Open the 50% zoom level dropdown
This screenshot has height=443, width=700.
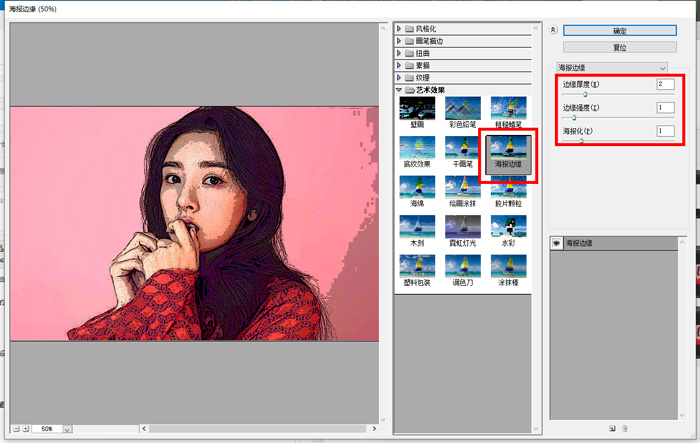67,429
